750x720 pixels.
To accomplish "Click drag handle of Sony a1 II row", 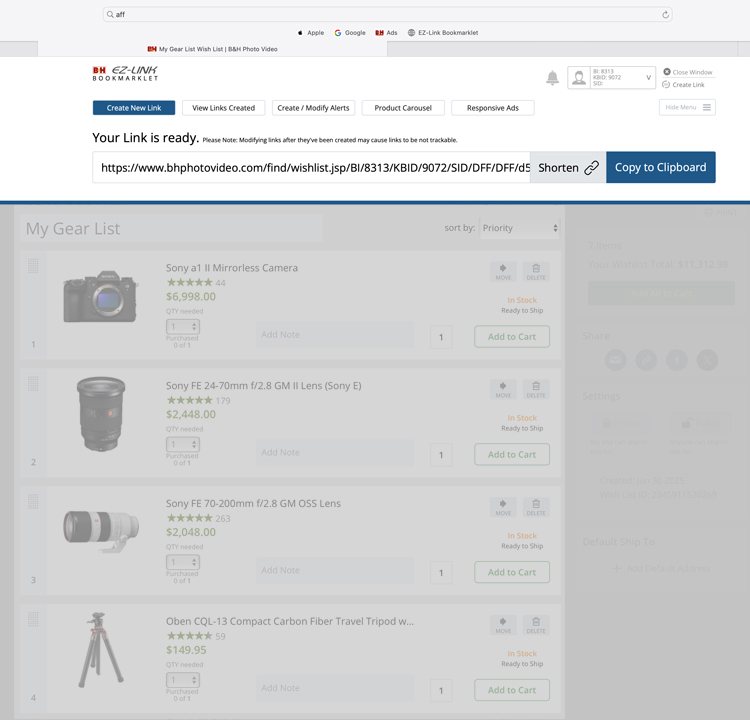I will pyautogui.click(x=33, y=266).
